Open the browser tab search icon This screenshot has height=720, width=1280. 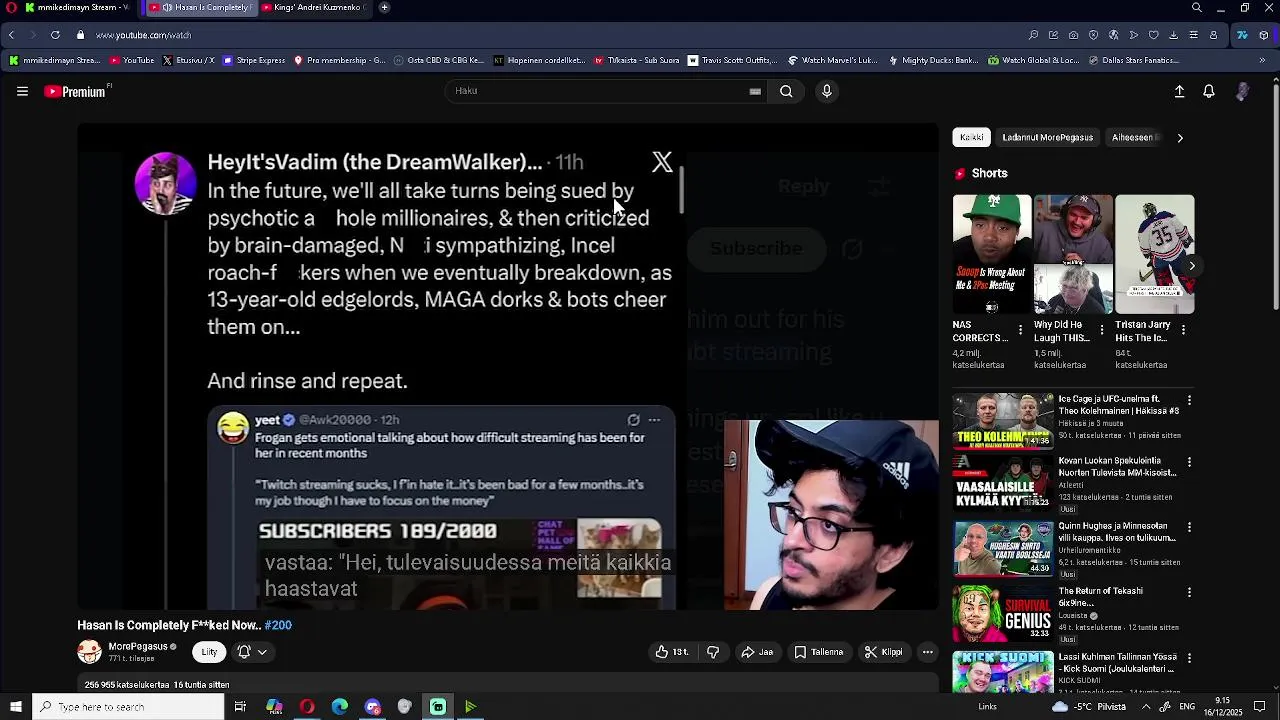(x=1197, y=7)
